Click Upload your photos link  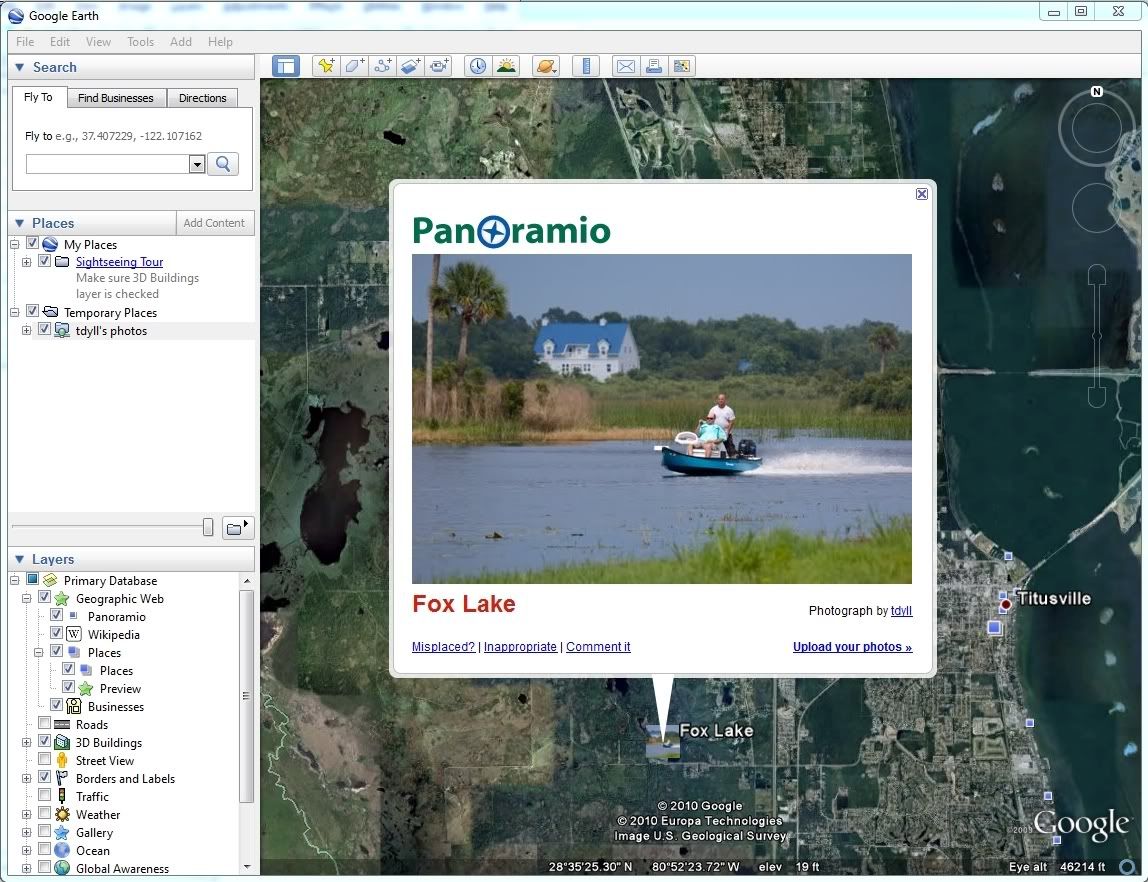pyautogui.click(x=852, y=646)
